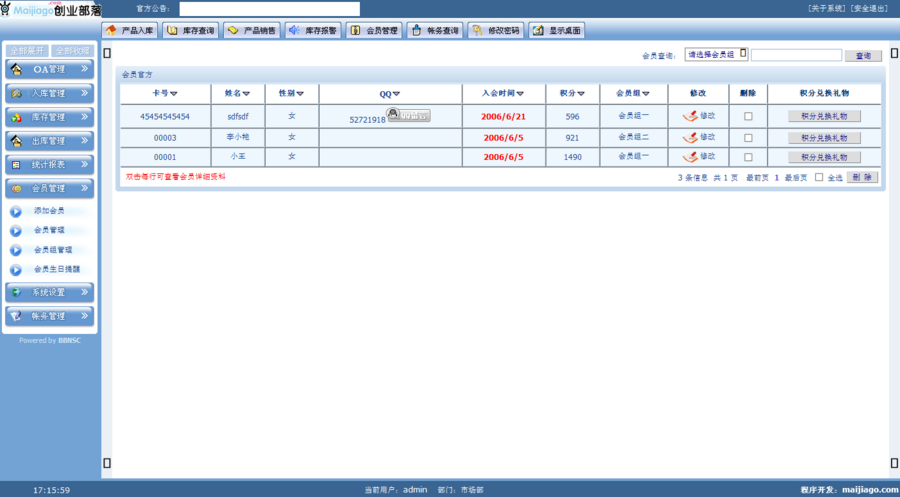Click 积分兑换礼物 button for 00003 row

pyautogui.click(x=824, y=138)
